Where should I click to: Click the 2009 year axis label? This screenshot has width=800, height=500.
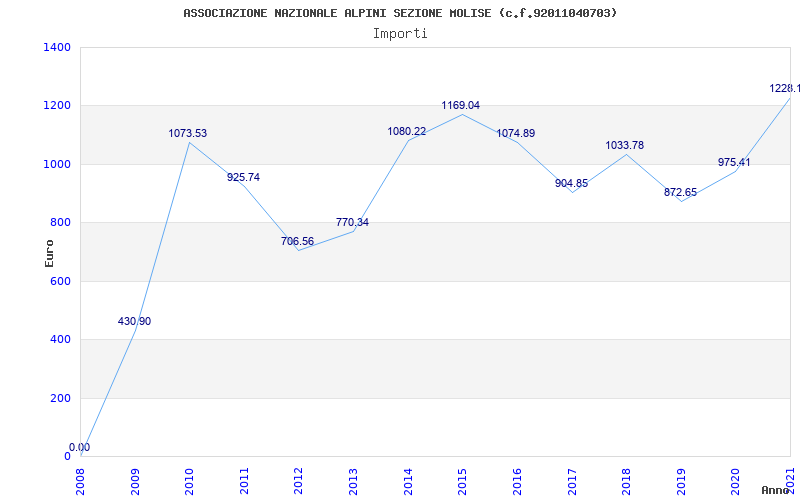135,482
